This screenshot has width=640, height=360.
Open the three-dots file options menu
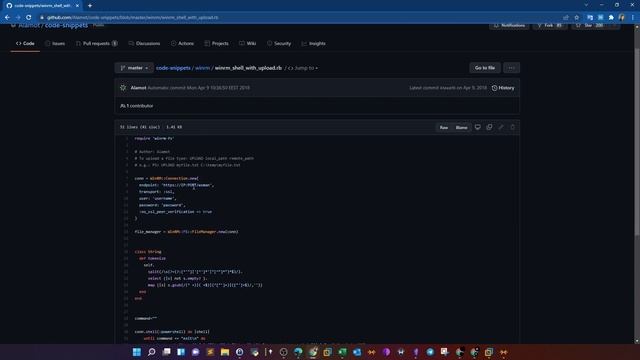(x=511, y=68)
